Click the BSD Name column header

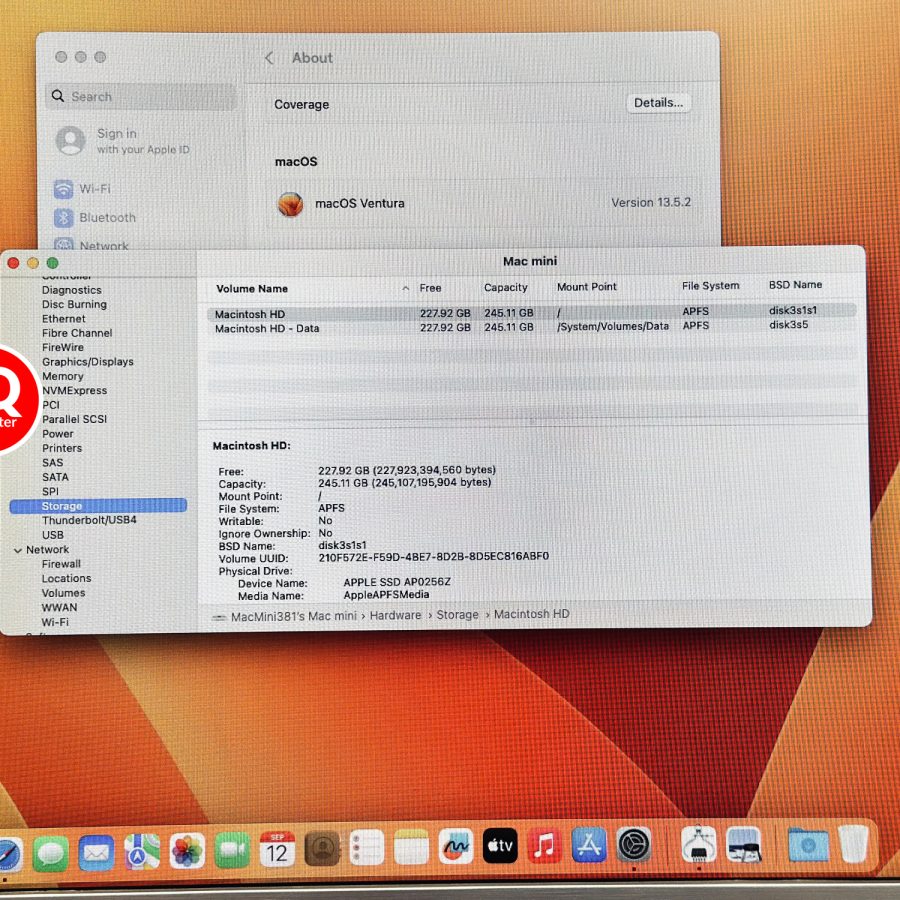(x=796, y=285)
